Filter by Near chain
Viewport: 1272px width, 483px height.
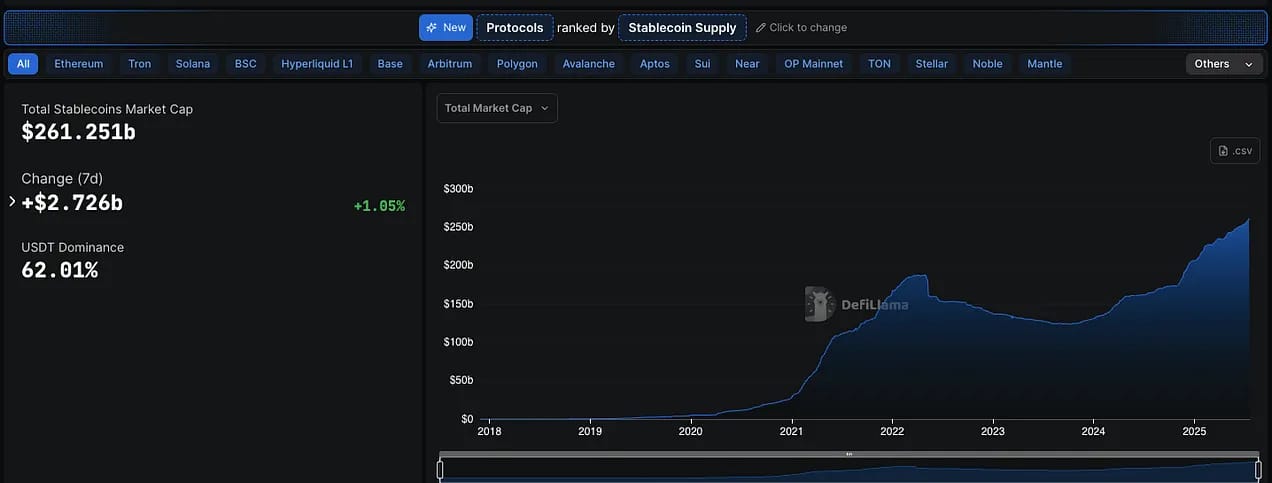pos(747,64)
